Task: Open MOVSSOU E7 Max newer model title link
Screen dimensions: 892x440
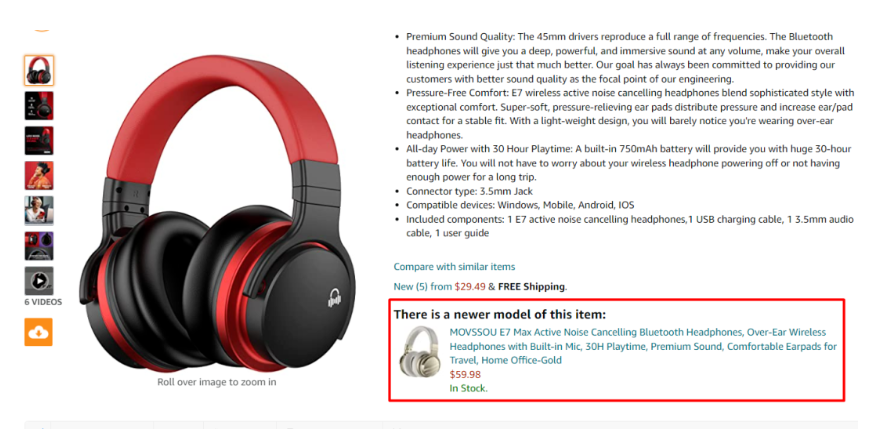Action: 643,346
